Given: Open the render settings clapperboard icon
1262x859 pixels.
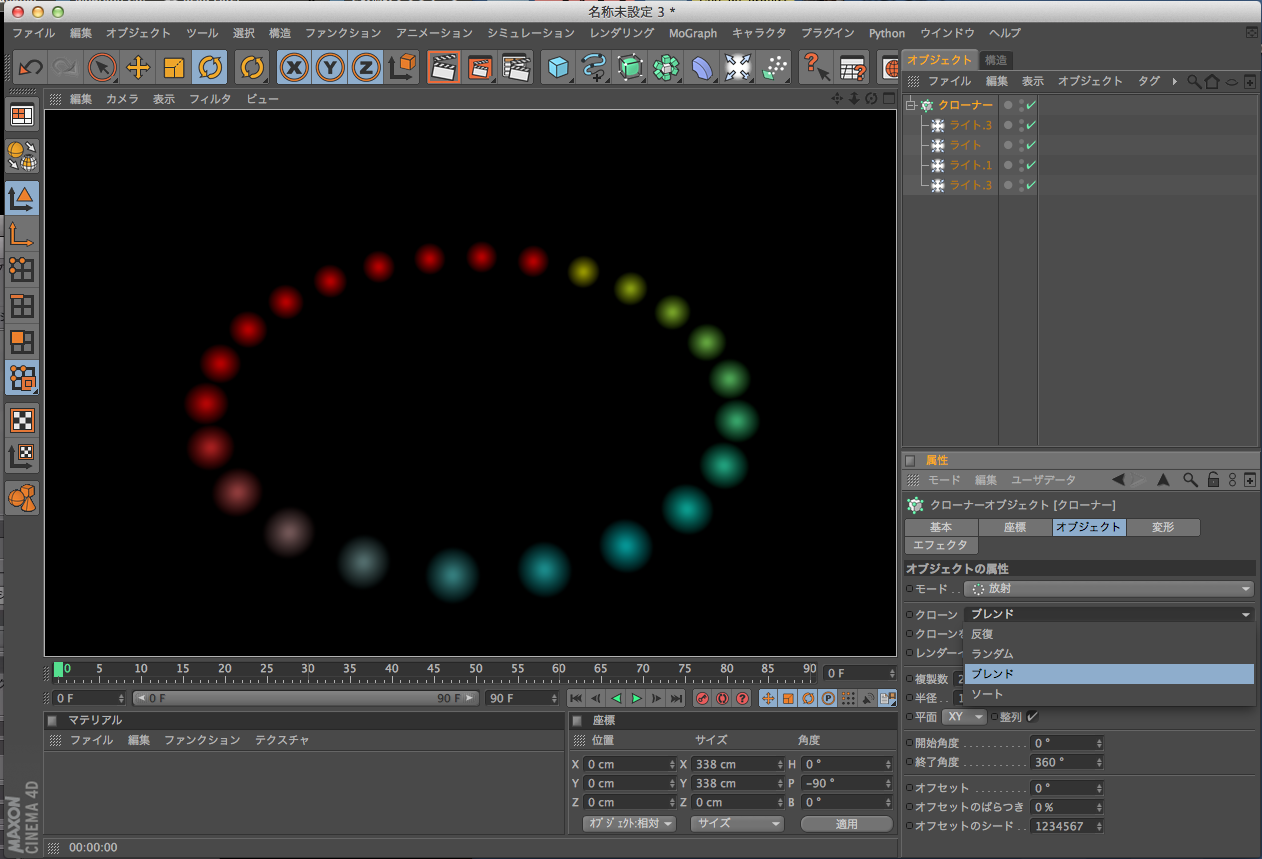Looking at the screenshot, I should (516, 67).
